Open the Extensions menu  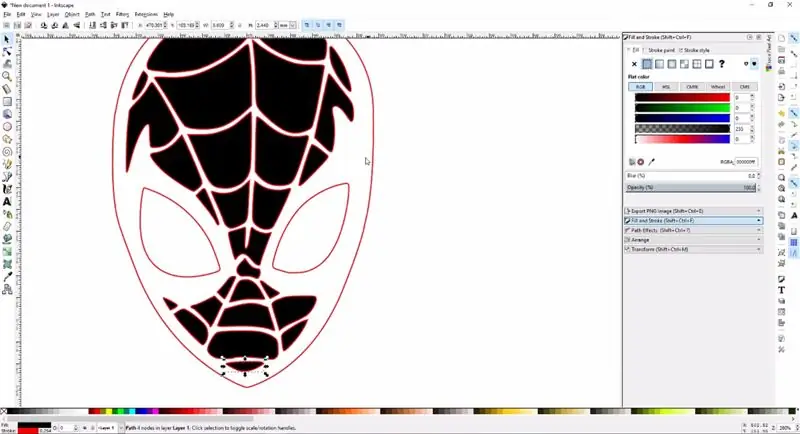[x=146, y=14]
